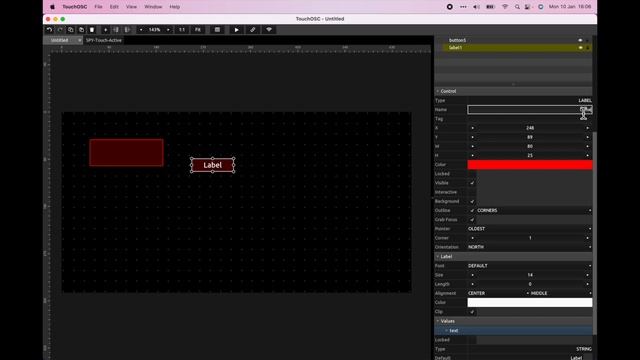
Task: Toggle the Visible checkbox
Action: point(472,183)
